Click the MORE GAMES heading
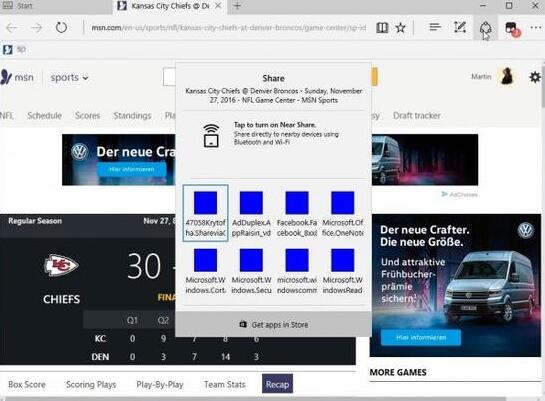 pyautogui.click(x=398, y=373)
